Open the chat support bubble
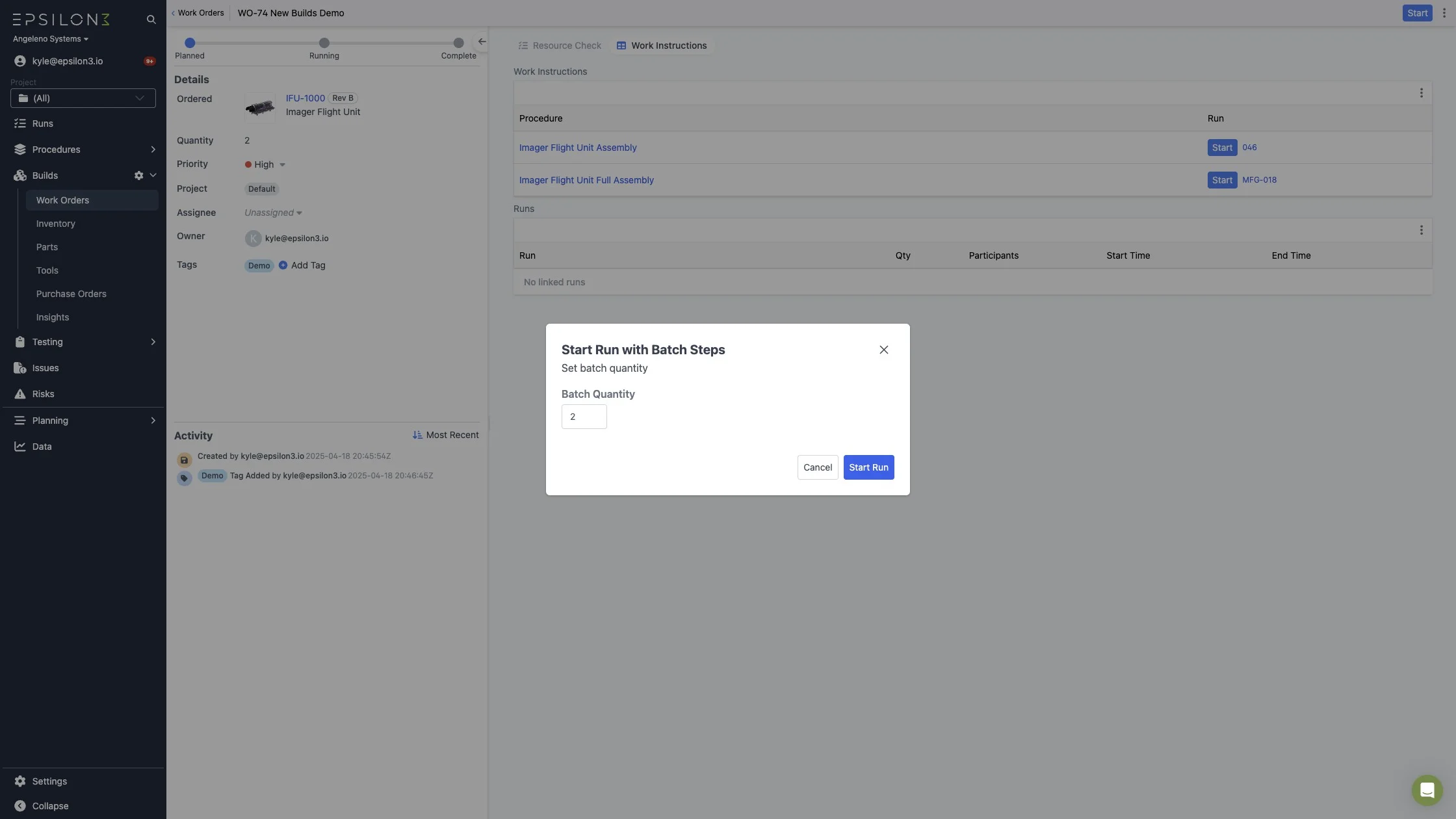The height and width of the screenshot is (819, 1456). click(x=1427, y=790)
